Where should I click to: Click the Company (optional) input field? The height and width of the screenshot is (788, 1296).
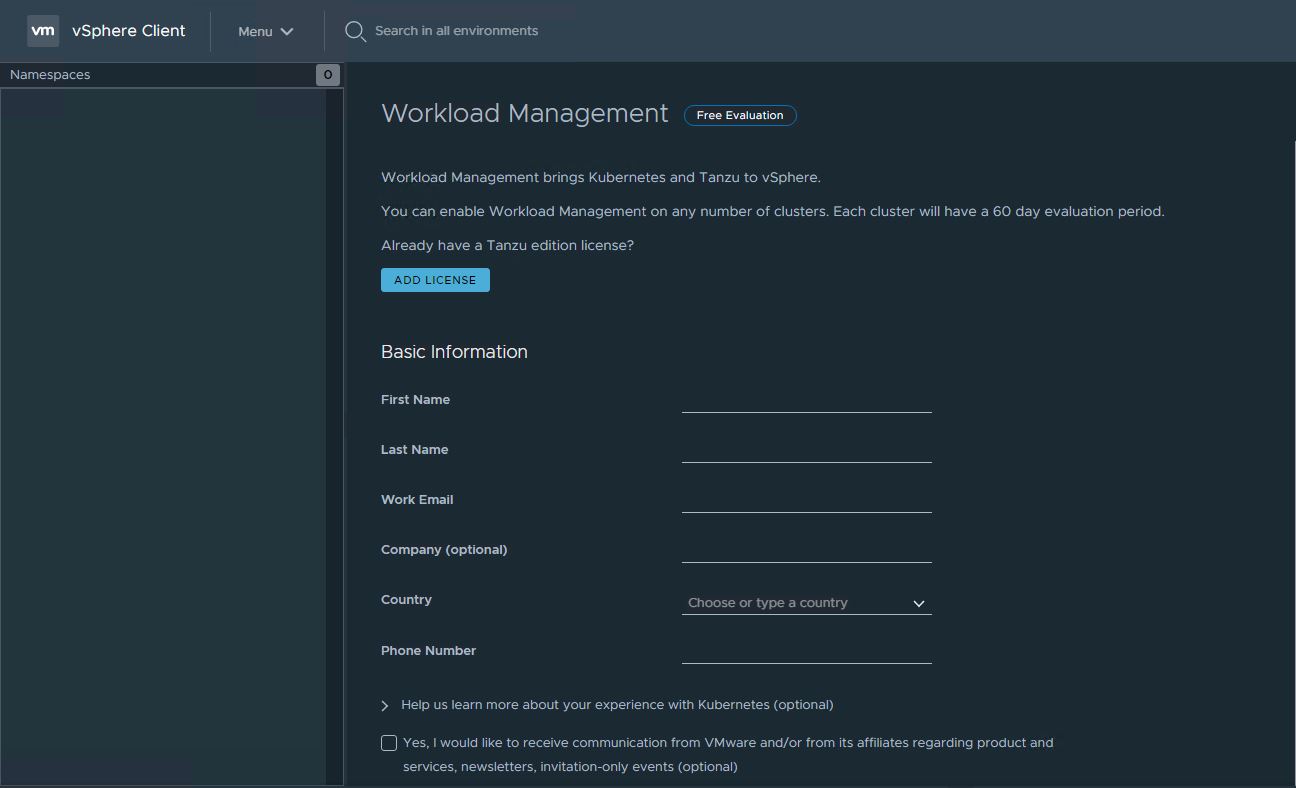pos(806,550)
